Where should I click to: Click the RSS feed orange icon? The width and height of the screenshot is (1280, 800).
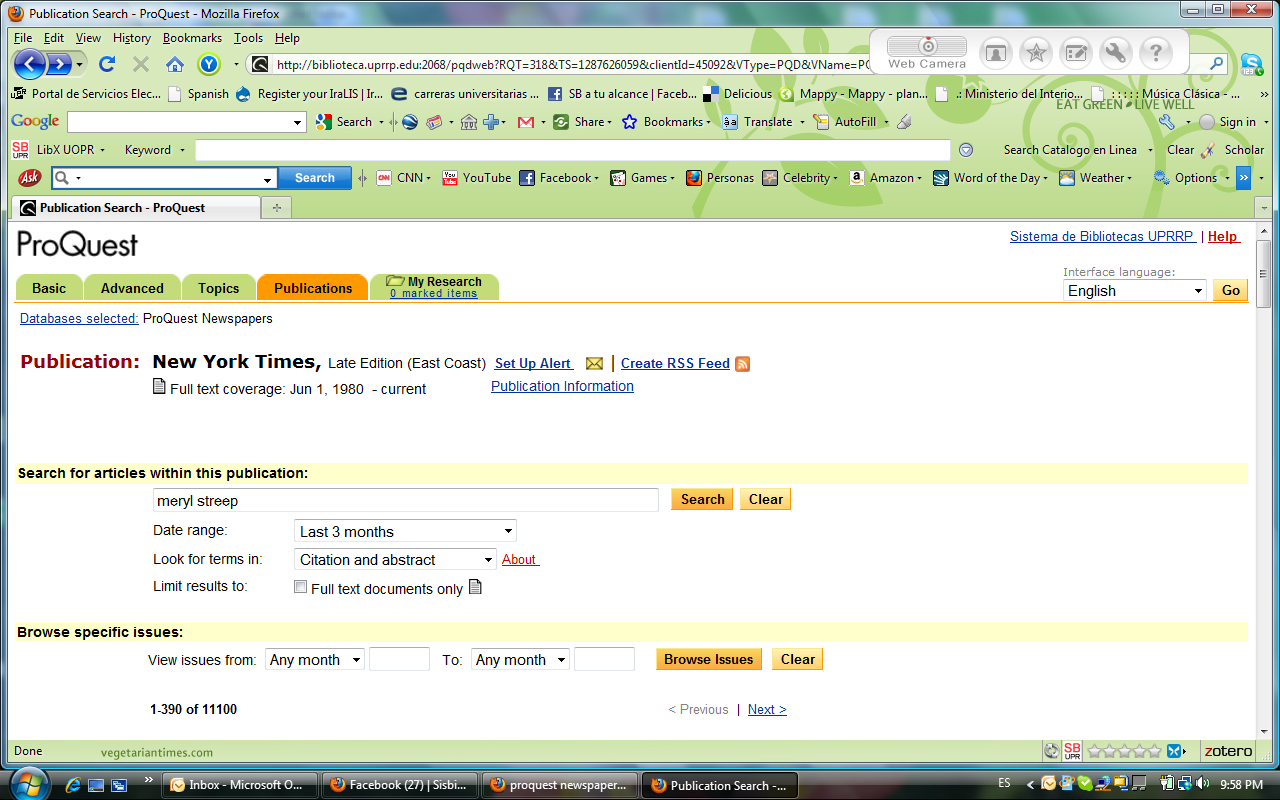[x=742, y=364]
